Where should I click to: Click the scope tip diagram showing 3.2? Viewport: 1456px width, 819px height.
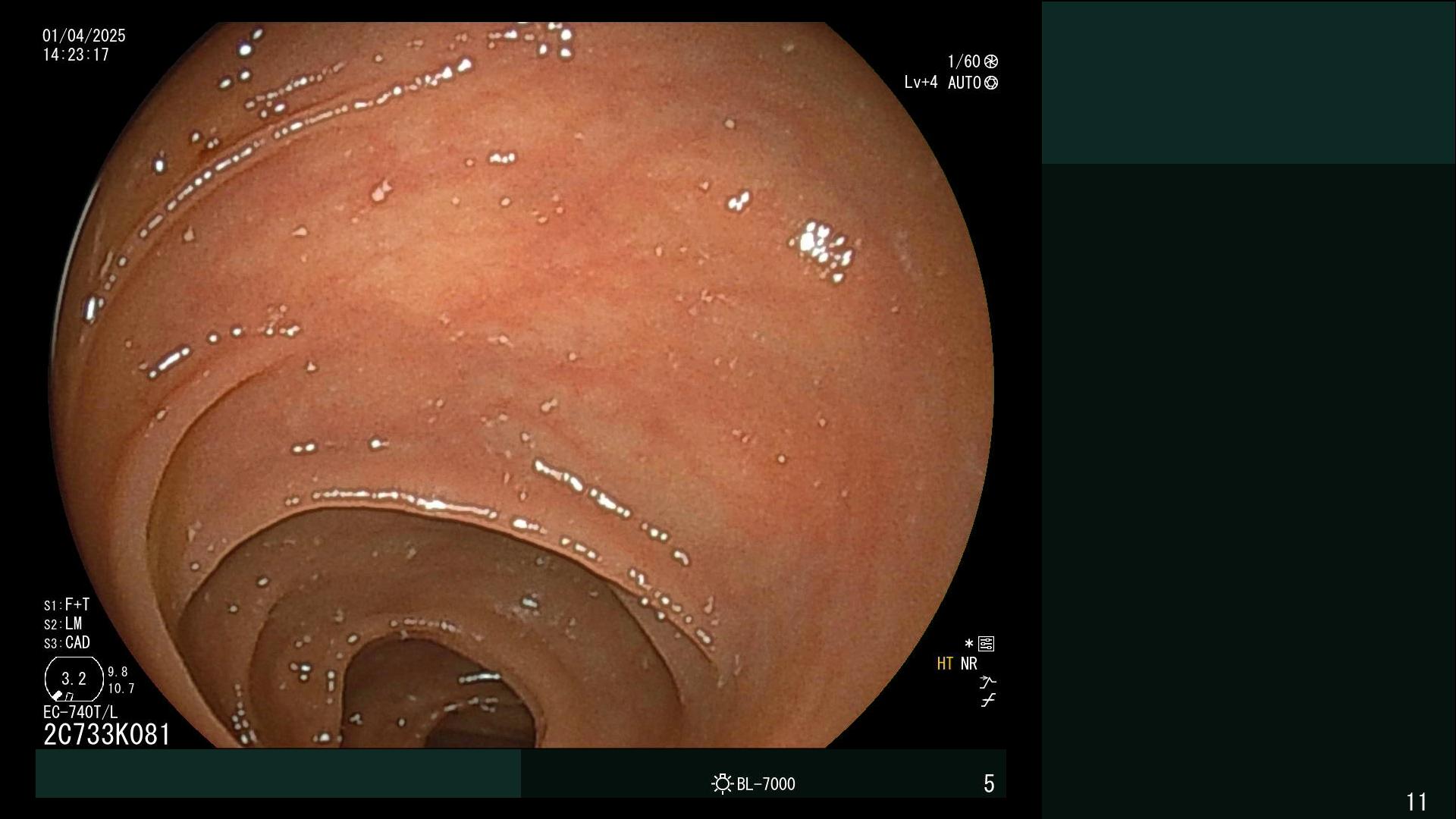pos(74,679)
